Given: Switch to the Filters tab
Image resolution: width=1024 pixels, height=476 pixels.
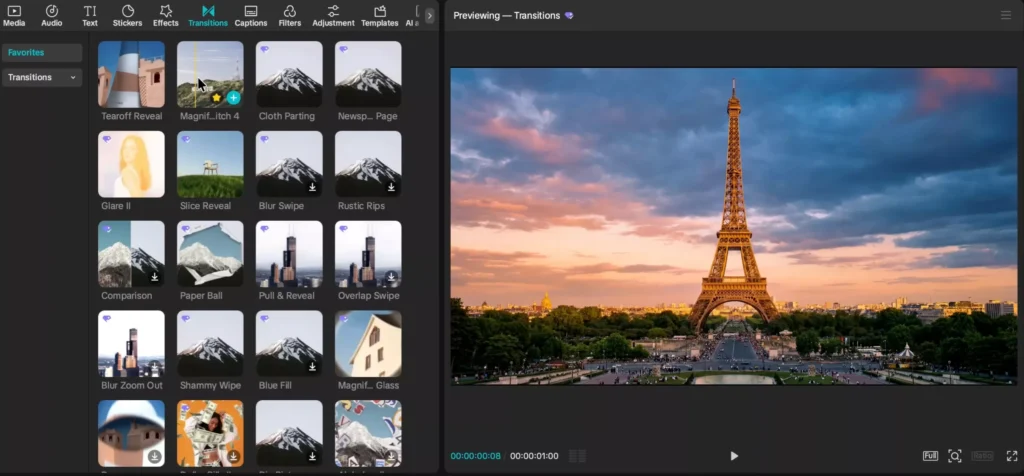Looking at the screenshot, I should coord(289,16).
